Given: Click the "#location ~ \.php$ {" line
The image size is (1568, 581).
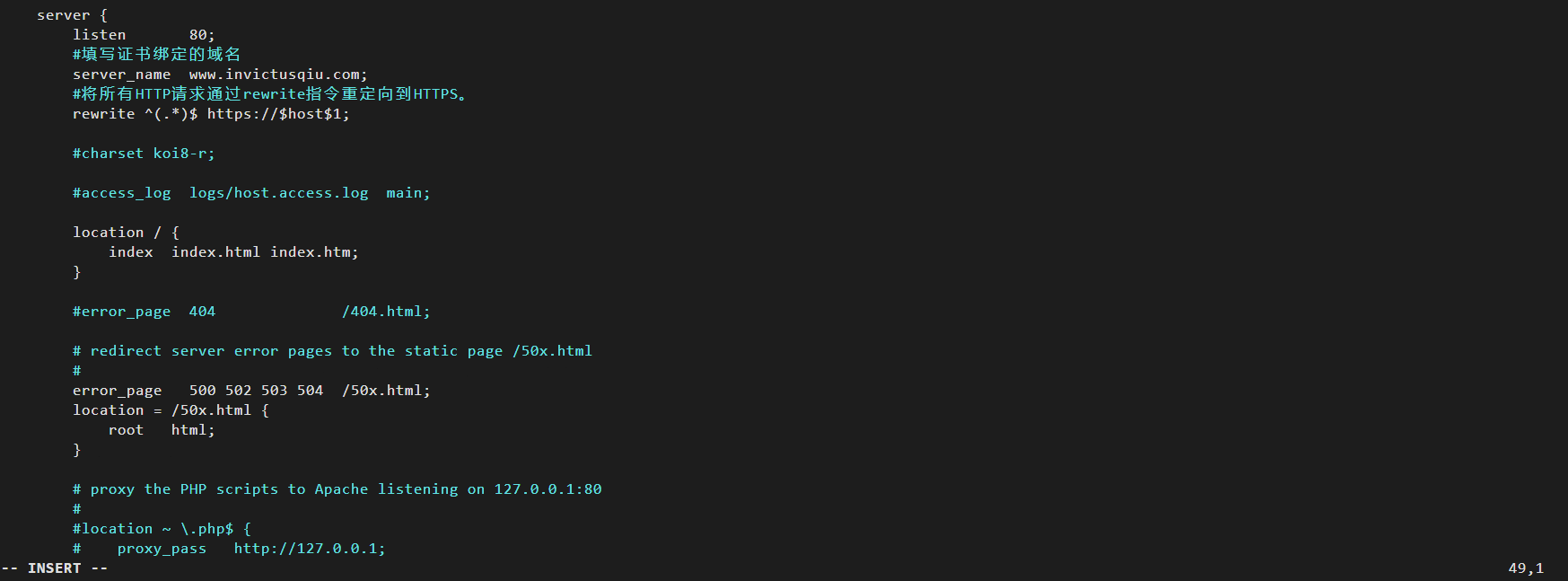Looking at the screenshot, I should 162,529.
